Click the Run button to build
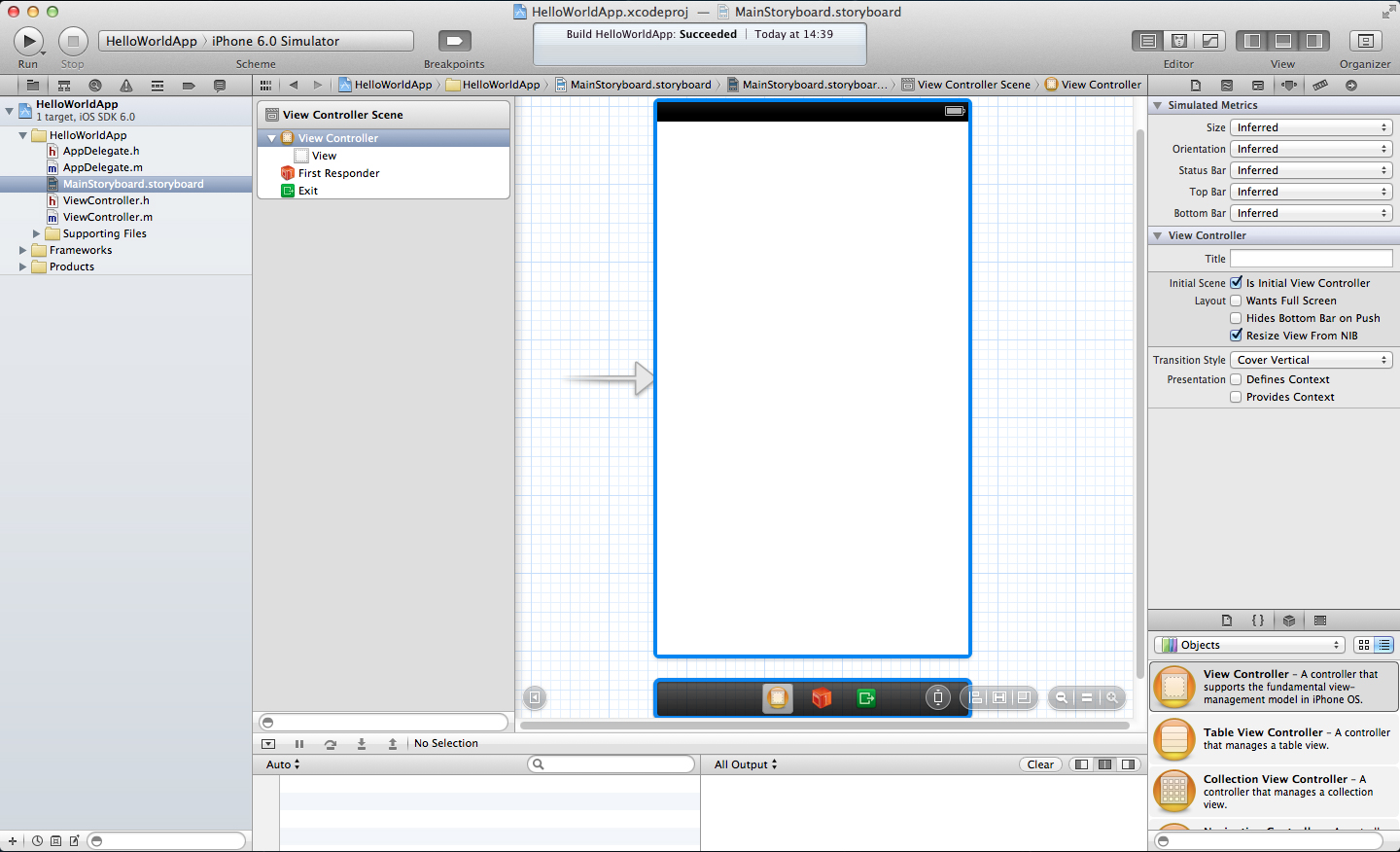The height and width of the screenshot is (852, 1400). pos(28,40)
